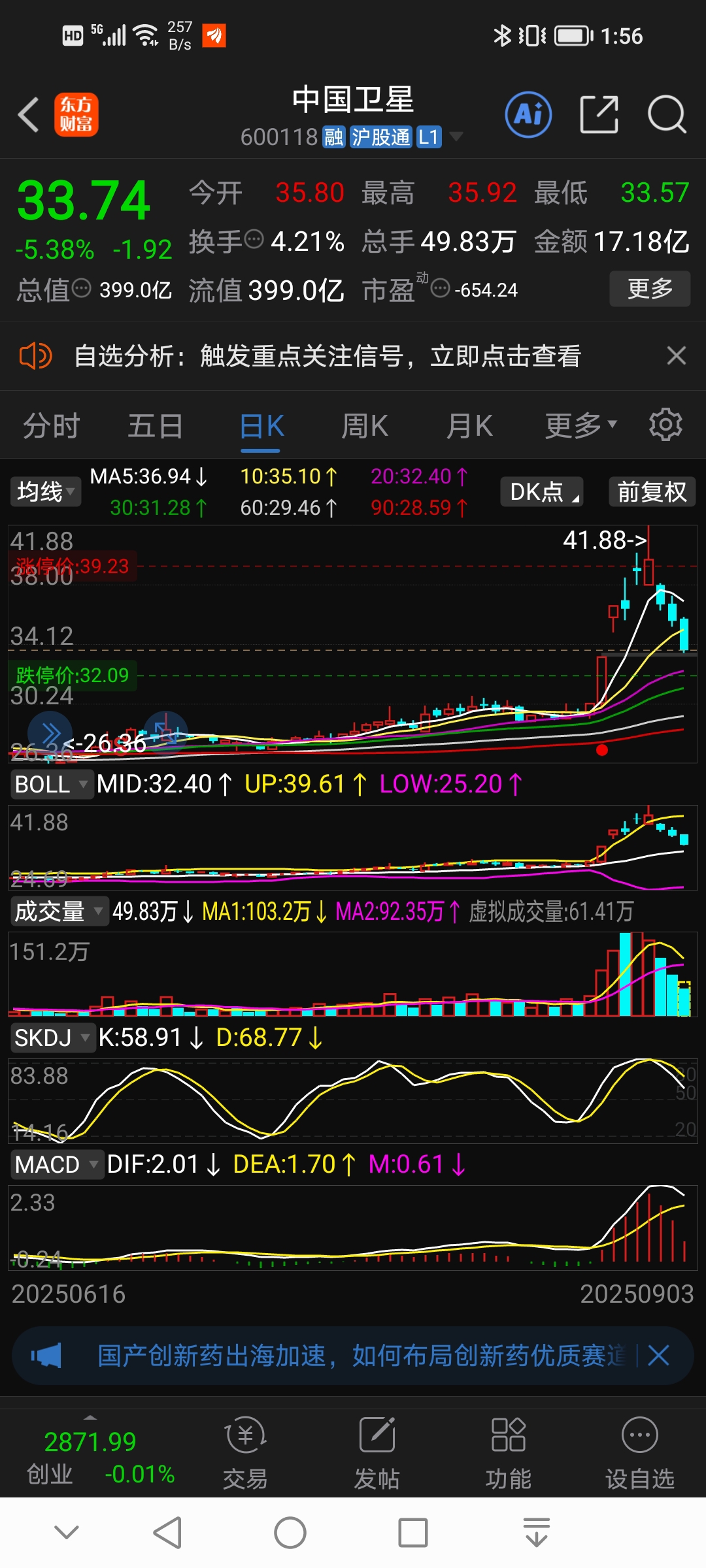Tap the 20250616 start date label

69,1294
